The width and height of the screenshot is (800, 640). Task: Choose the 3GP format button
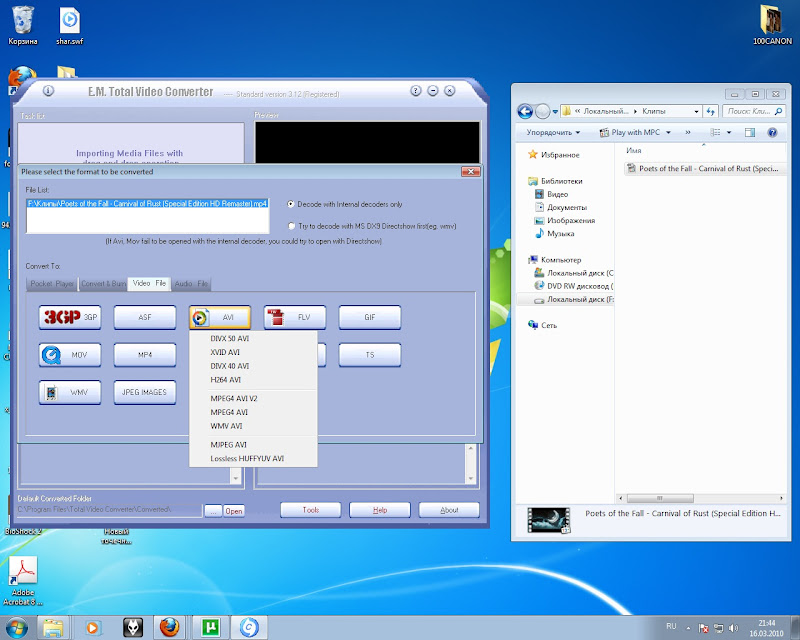pos(70,317)
